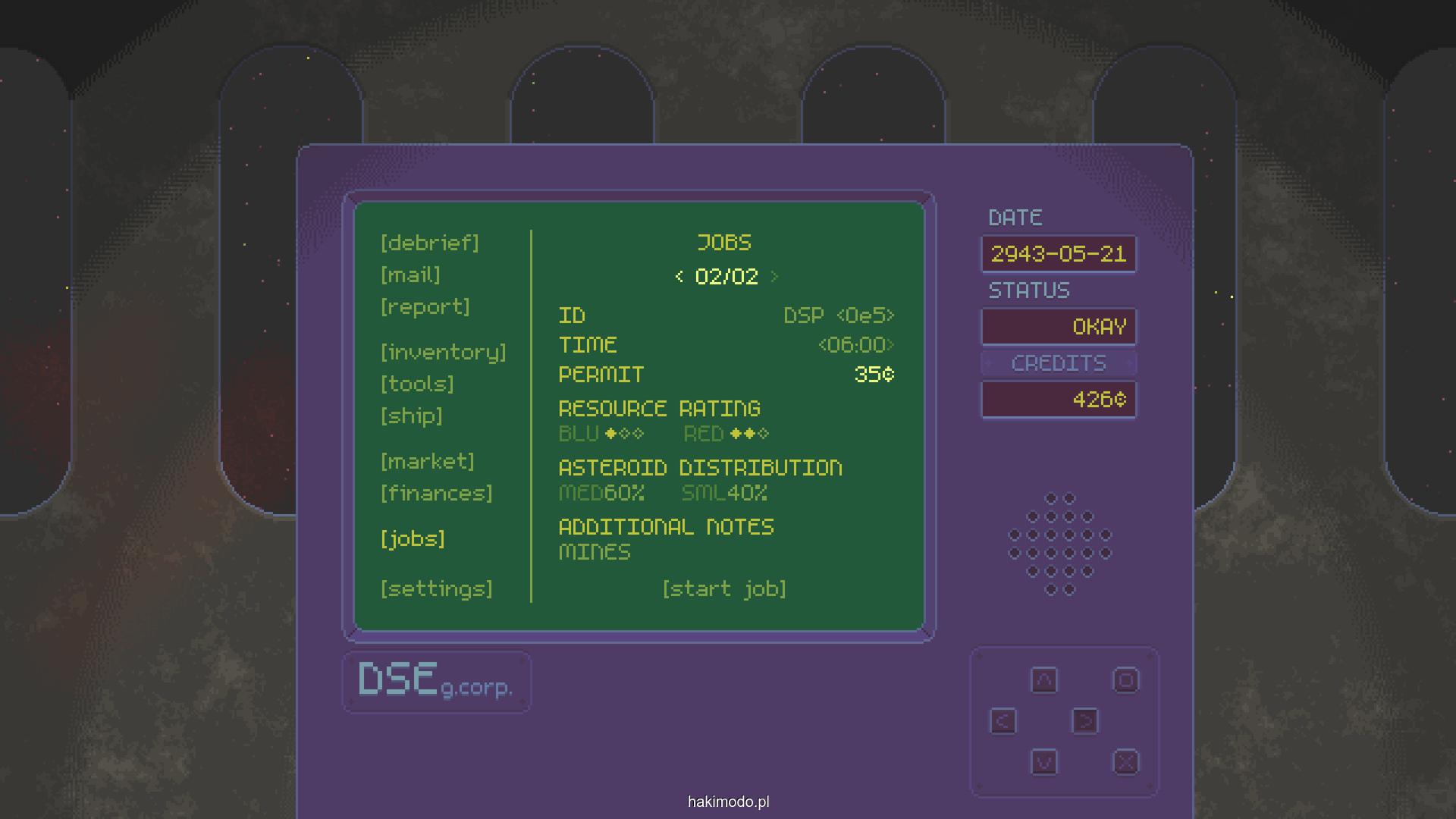The image size is (1456, 819).
Task: Change the job ID DSP <0e5> selector
Action: click(x=839, y=315)
